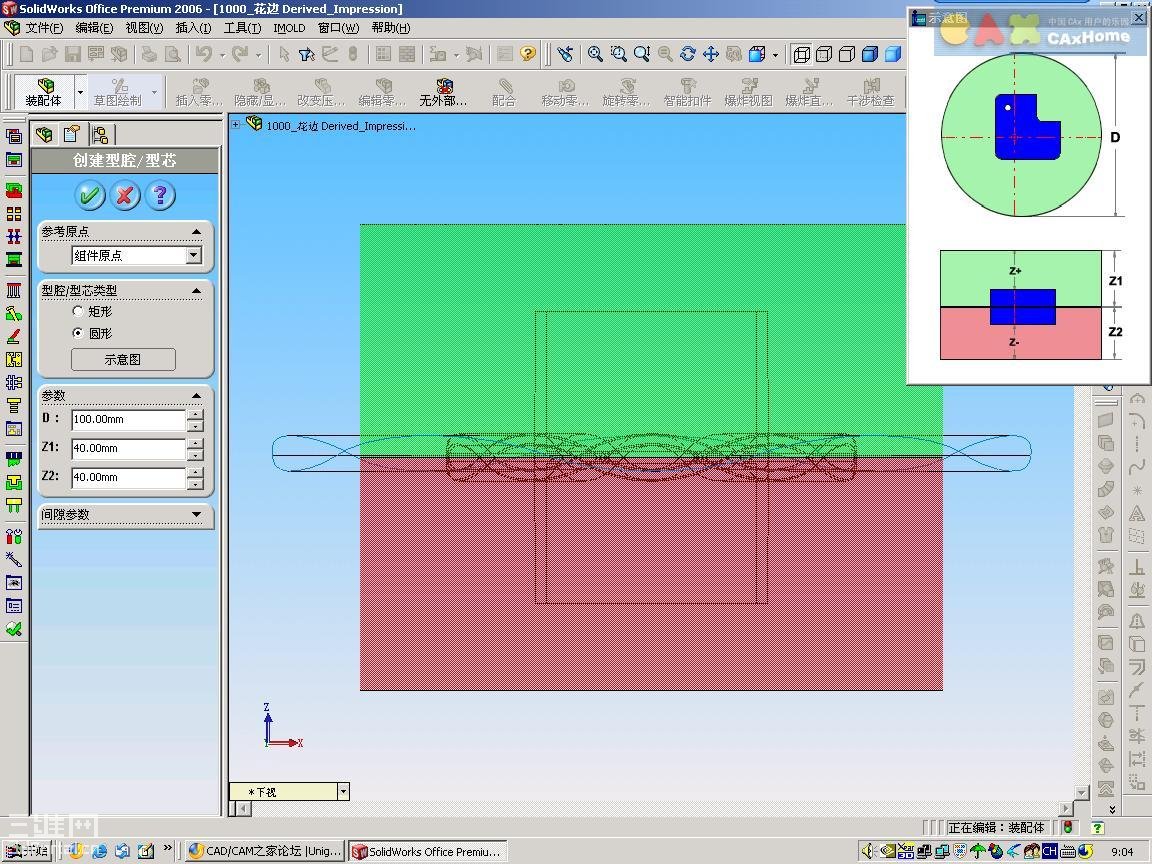Screen dimensions: 1152x864
Task: Expand the 间隙参数 clearance section
Action: (x=196, y=514)
